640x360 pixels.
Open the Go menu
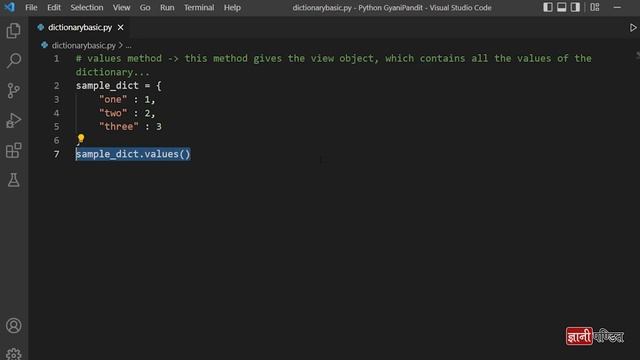click(145, 7)
